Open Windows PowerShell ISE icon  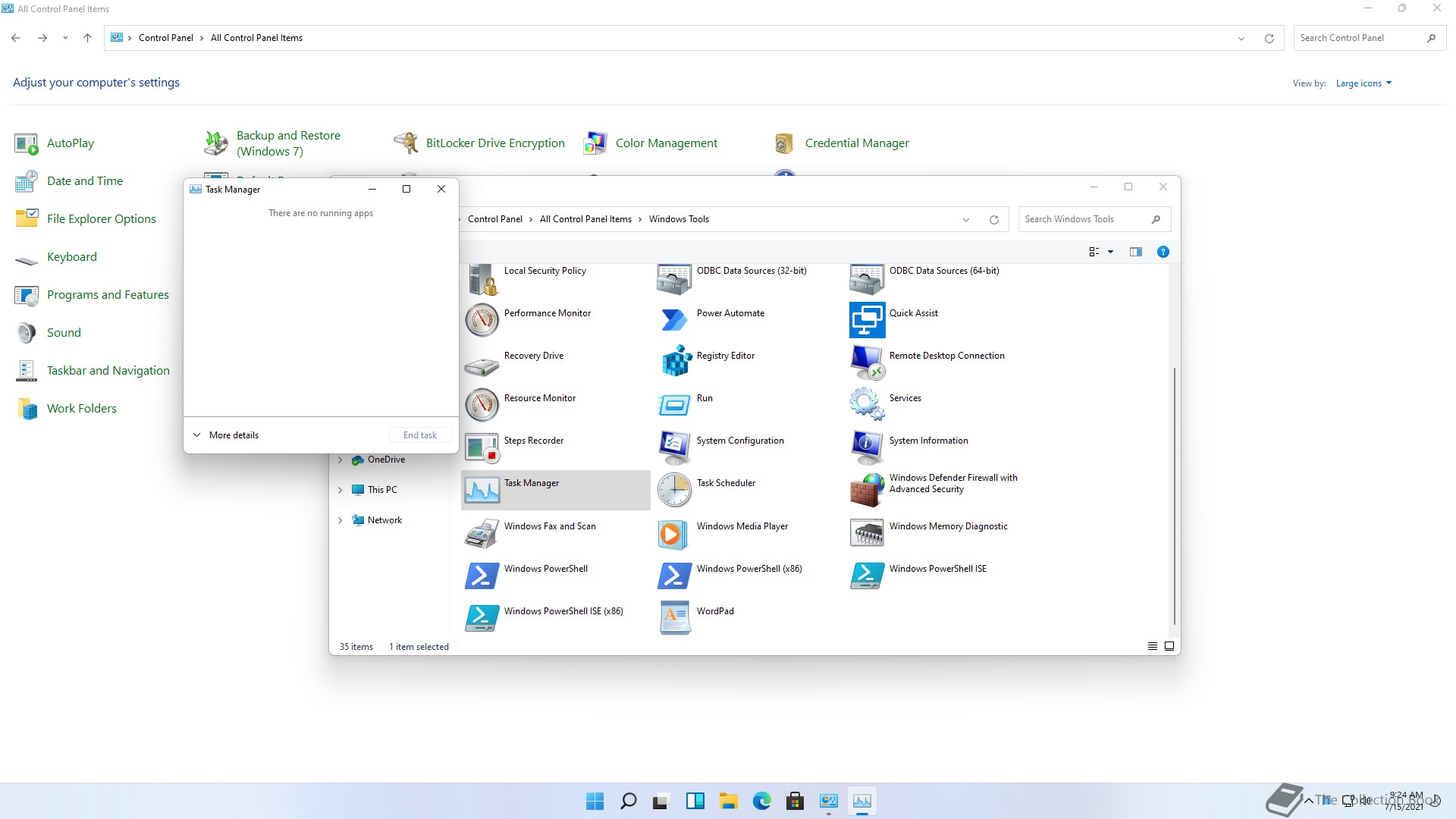click(x=868, y=576)
